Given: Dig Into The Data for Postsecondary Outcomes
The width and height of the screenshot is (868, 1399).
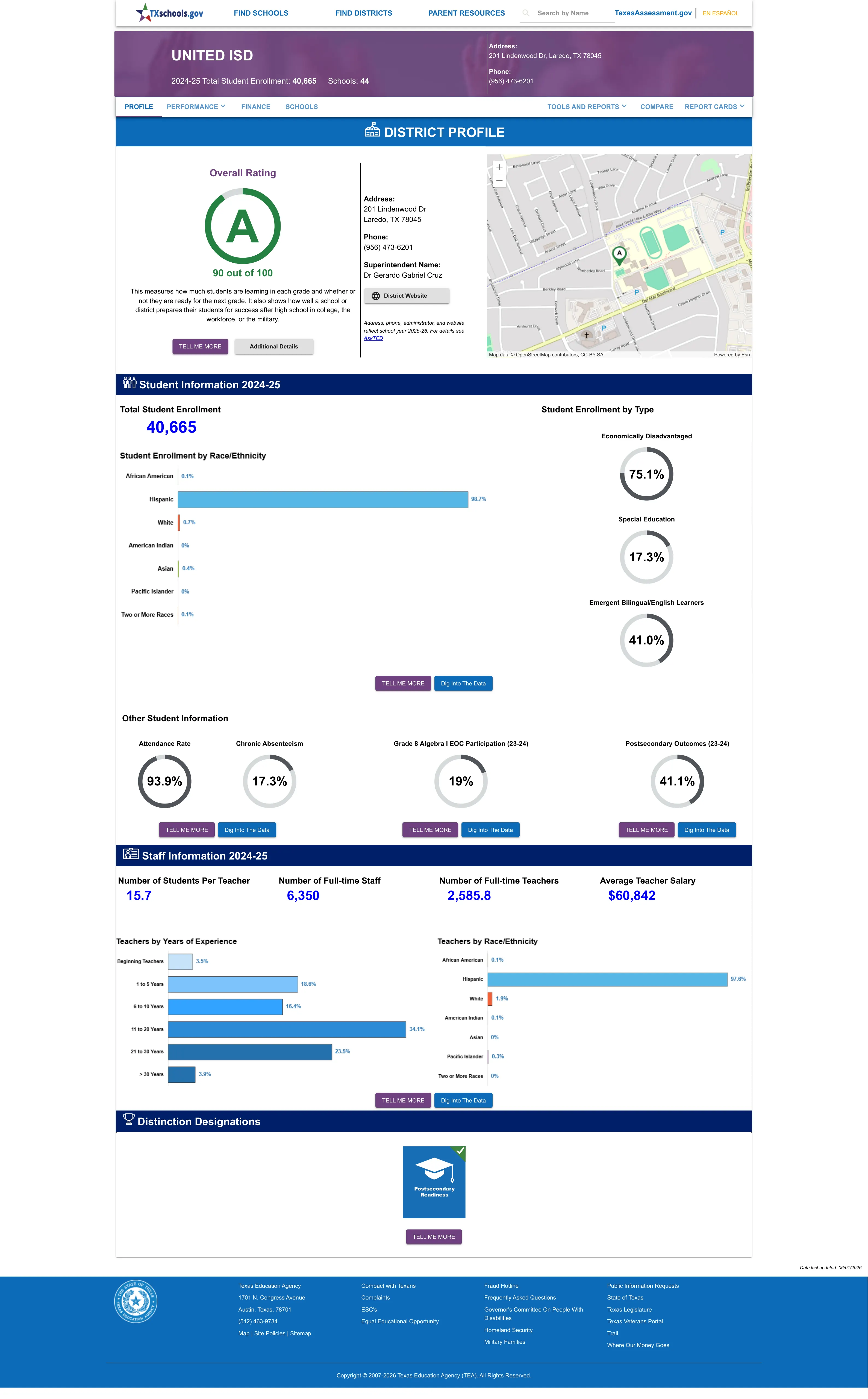Looking at the screenshot, I should 707,830.
